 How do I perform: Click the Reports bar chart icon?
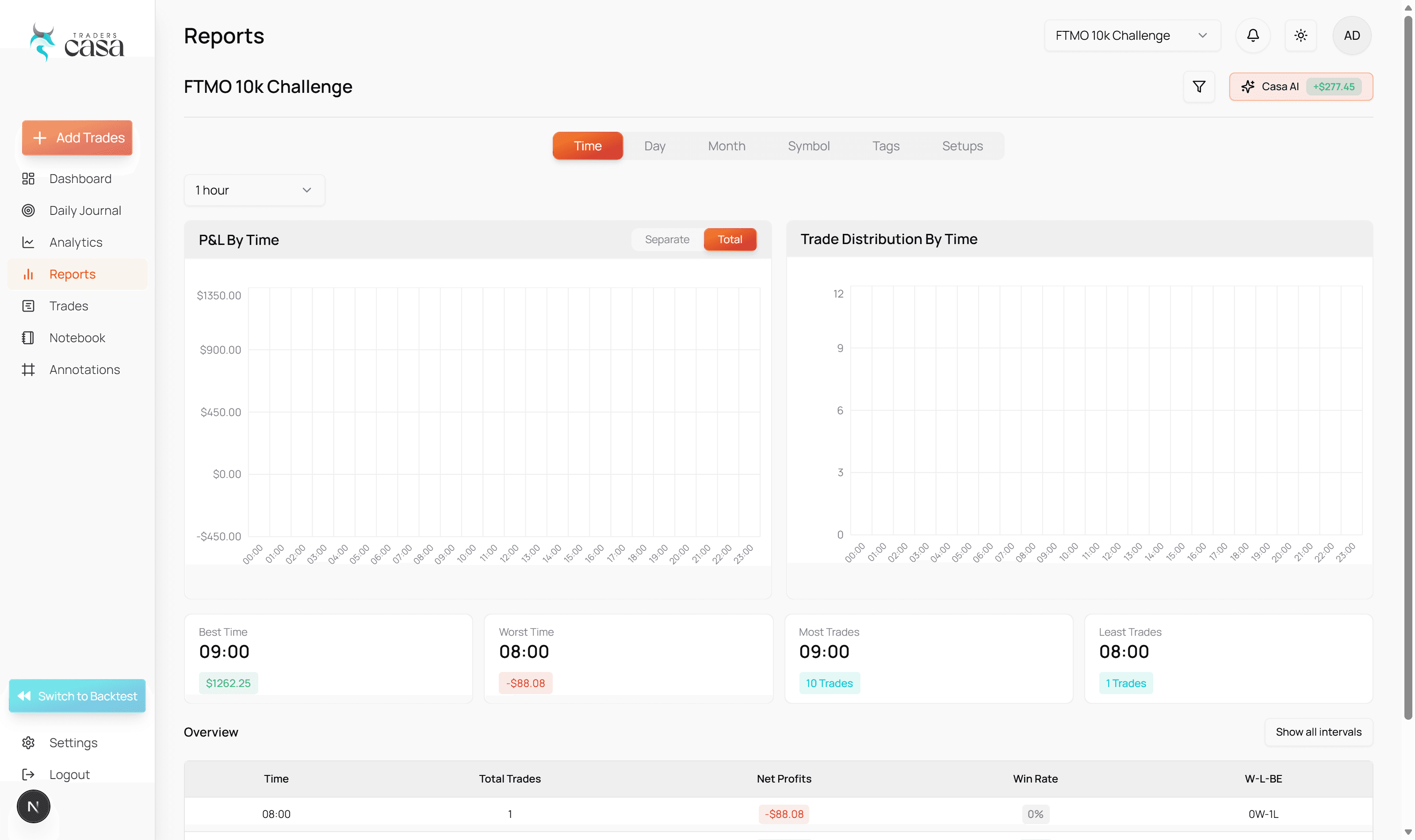click(x=28, y=274)
